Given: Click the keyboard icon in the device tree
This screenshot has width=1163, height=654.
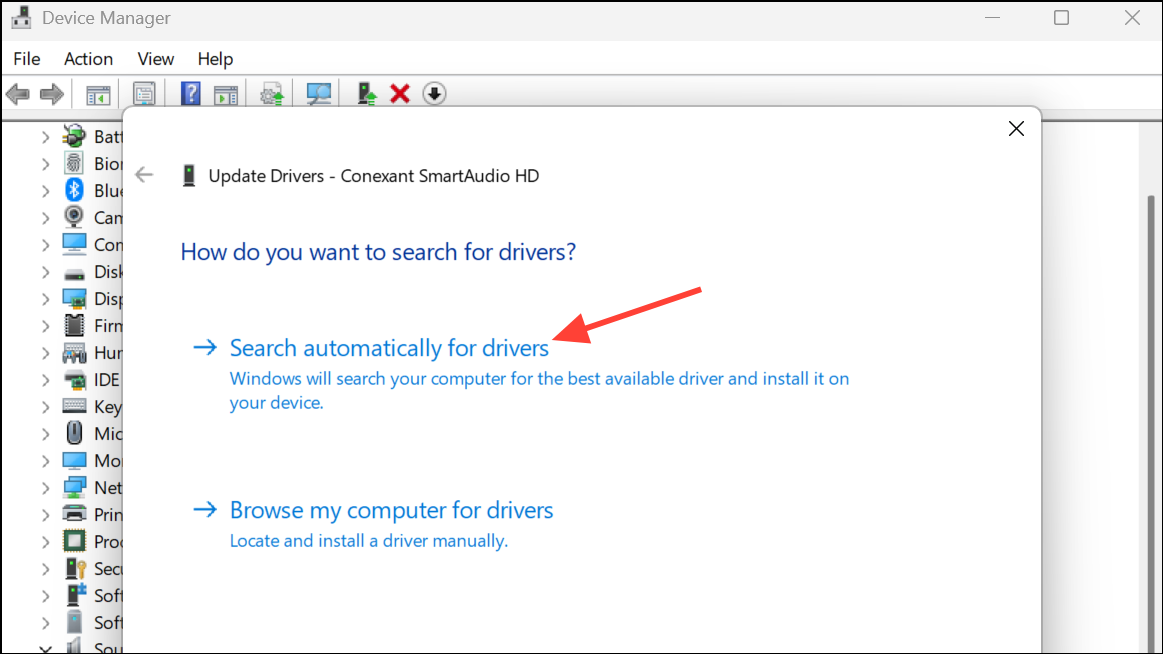Looking at the screenshot, I should [74, 406].
